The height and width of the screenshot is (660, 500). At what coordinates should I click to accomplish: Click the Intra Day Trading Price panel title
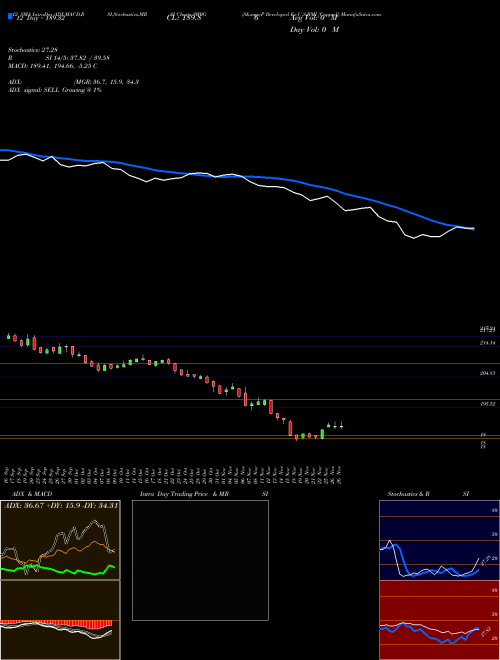click(204, 494)
